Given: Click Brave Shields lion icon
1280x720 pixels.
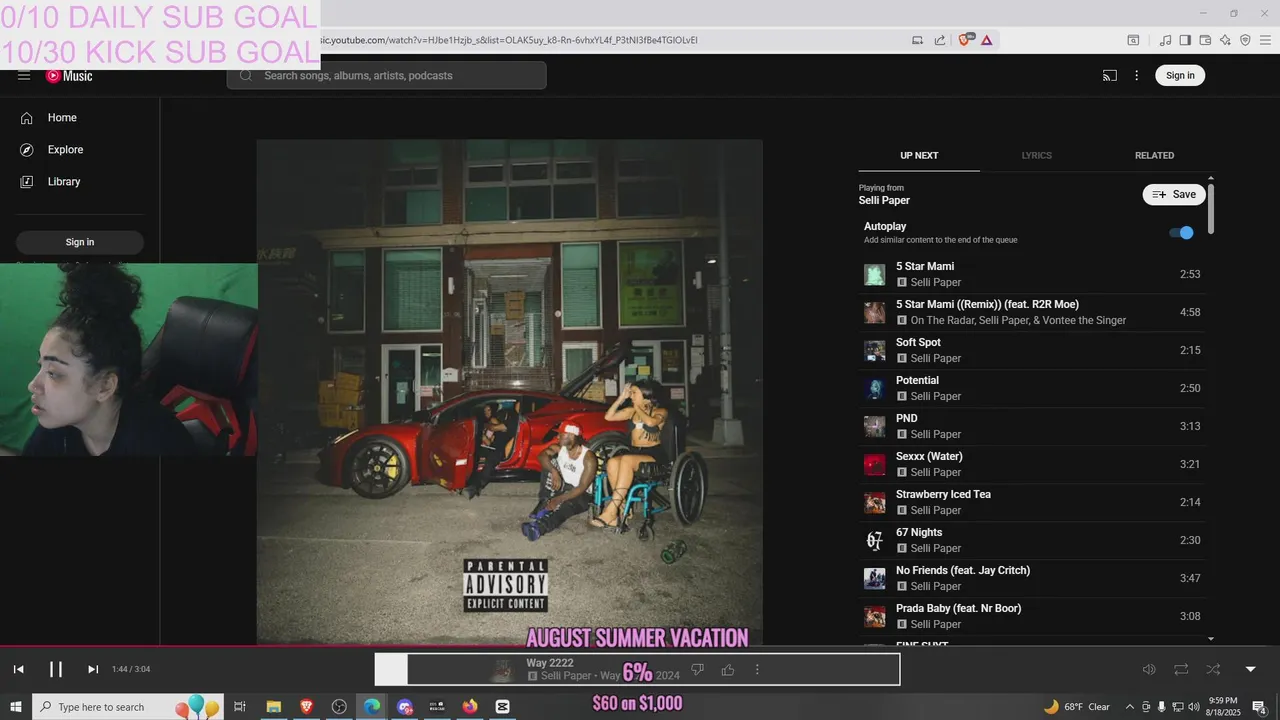Looking at the screenshot, I should pos(965,40).
